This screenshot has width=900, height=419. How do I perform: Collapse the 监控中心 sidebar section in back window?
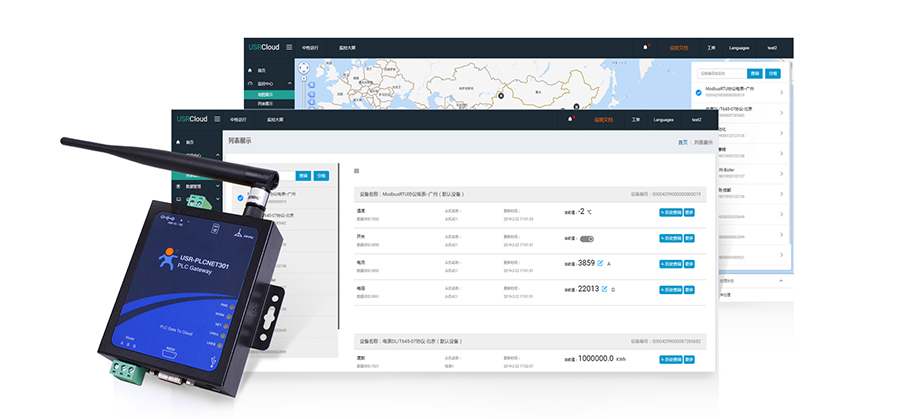(x=289, y=83)
